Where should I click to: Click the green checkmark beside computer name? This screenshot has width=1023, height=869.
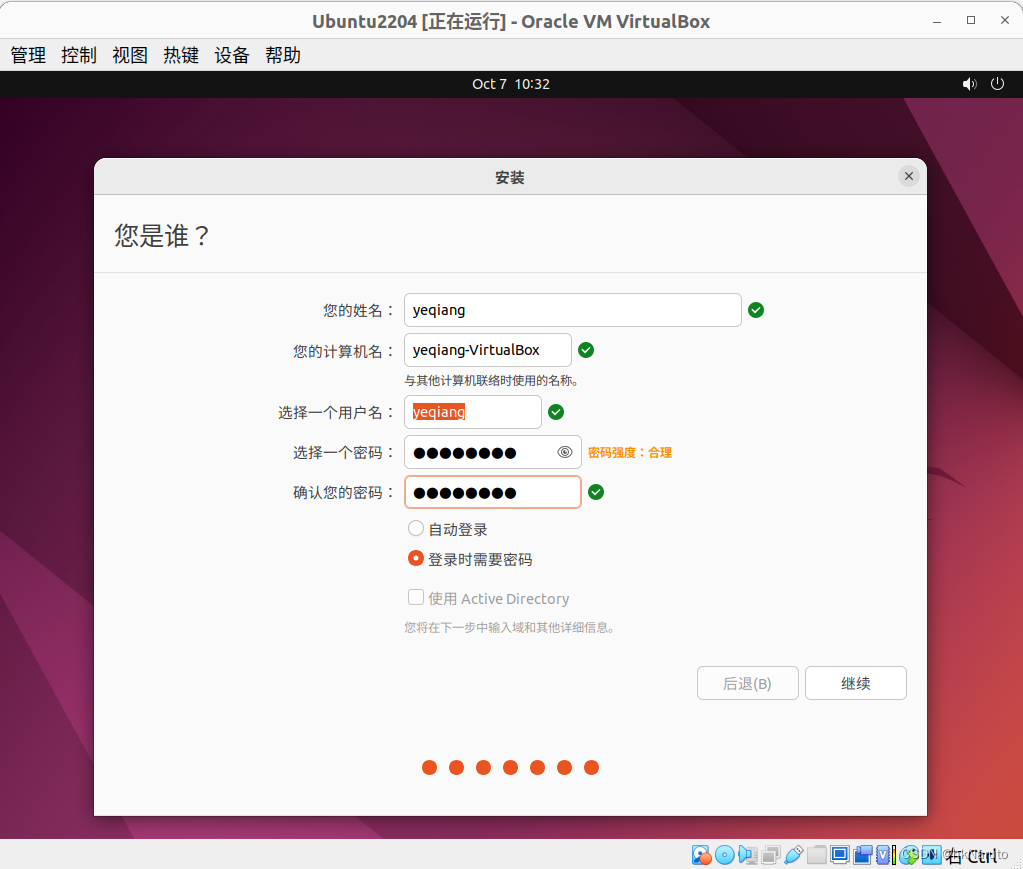click(x=586, y=350)
